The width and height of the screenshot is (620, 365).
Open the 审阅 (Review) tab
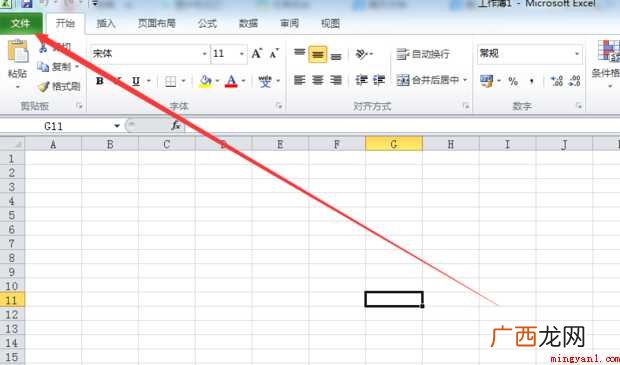pyautogui.click(x=289, y=24)
